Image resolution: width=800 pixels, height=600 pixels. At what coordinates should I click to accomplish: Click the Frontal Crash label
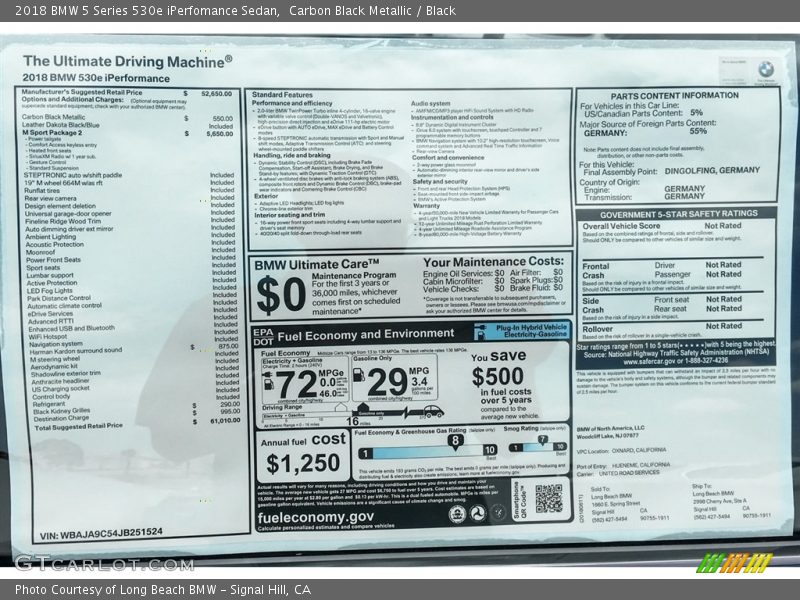596,271
